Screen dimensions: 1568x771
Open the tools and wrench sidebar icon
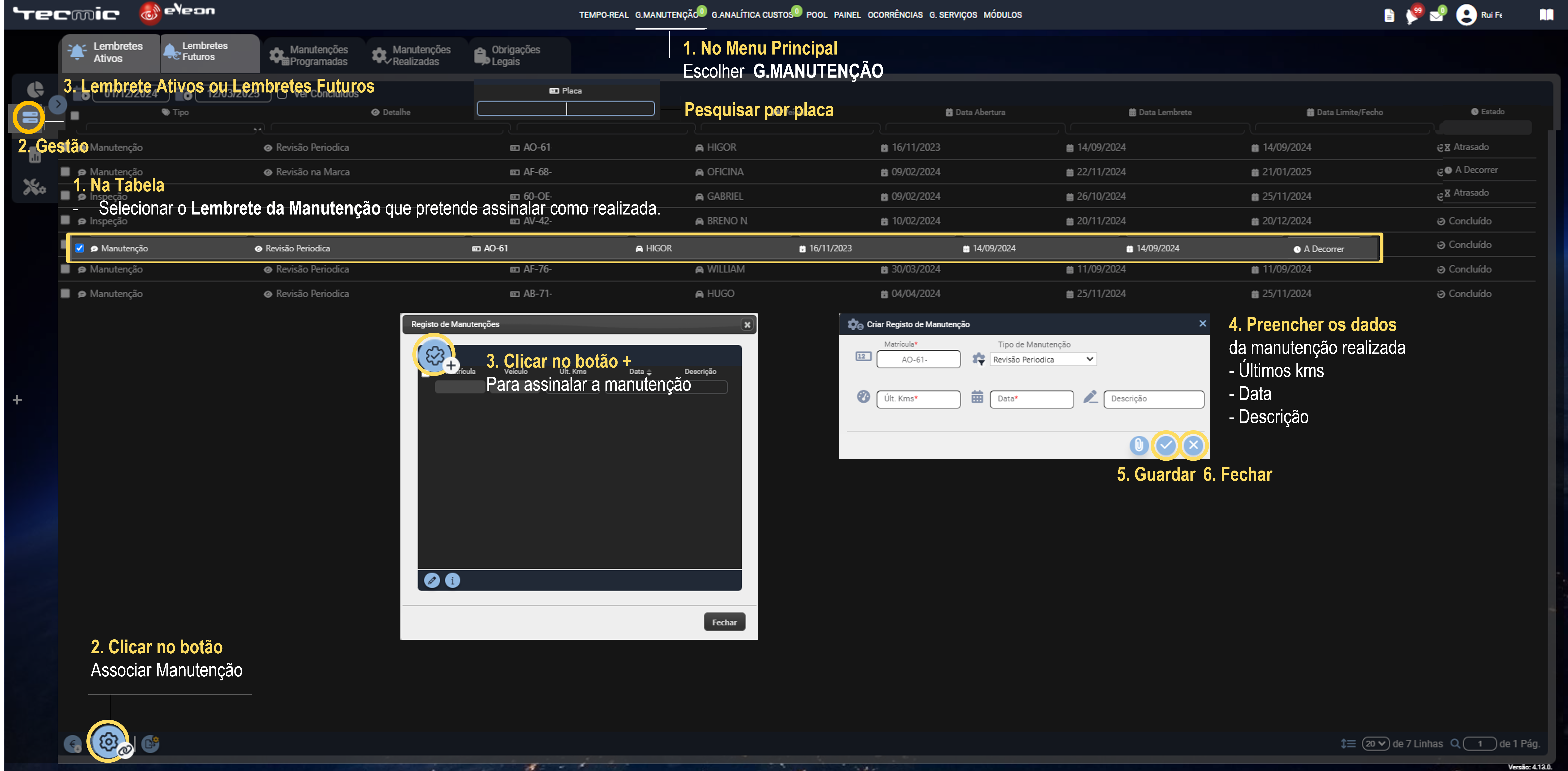(x=35, y=187)
